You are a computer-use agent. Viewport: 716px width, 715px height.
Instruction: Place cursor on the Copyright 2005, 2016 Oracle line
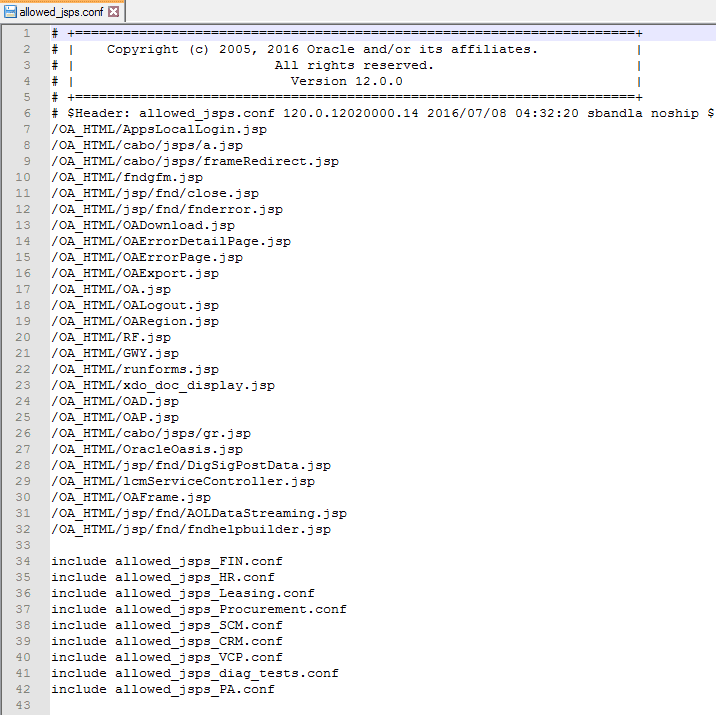[x=322, y=49]
